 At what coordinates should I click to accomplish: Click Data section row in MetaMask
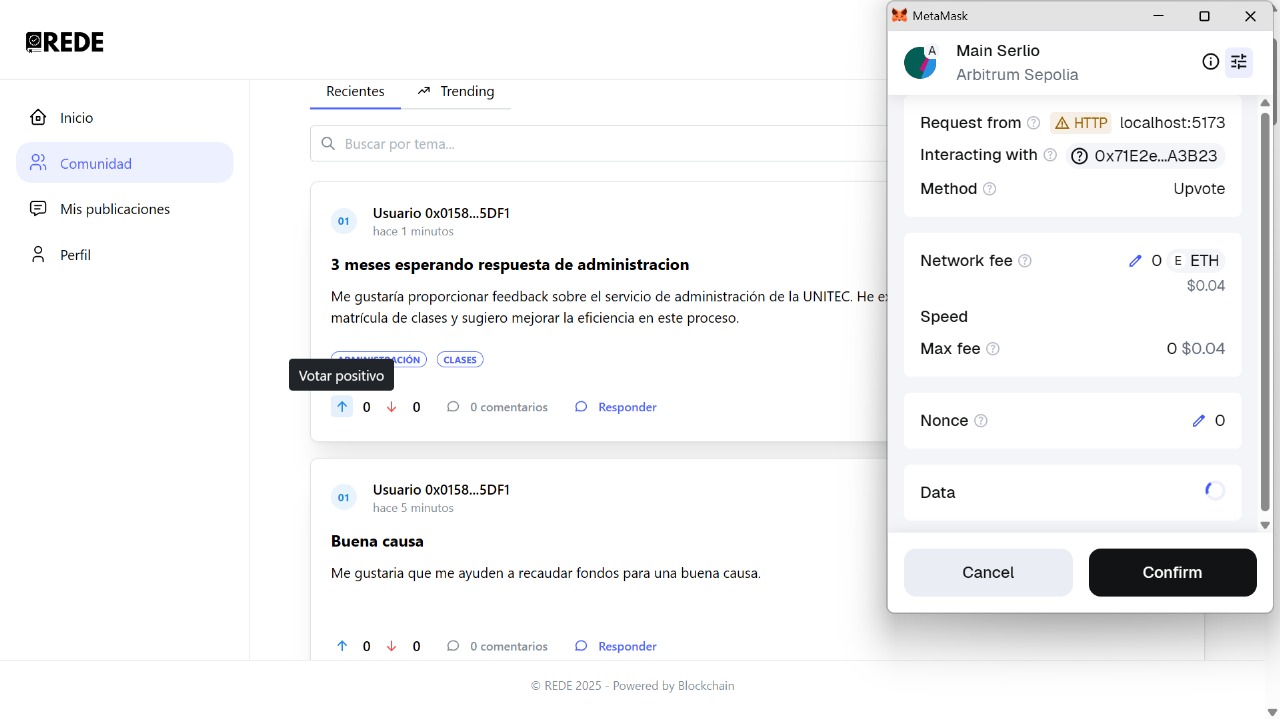pos(1072,492)
